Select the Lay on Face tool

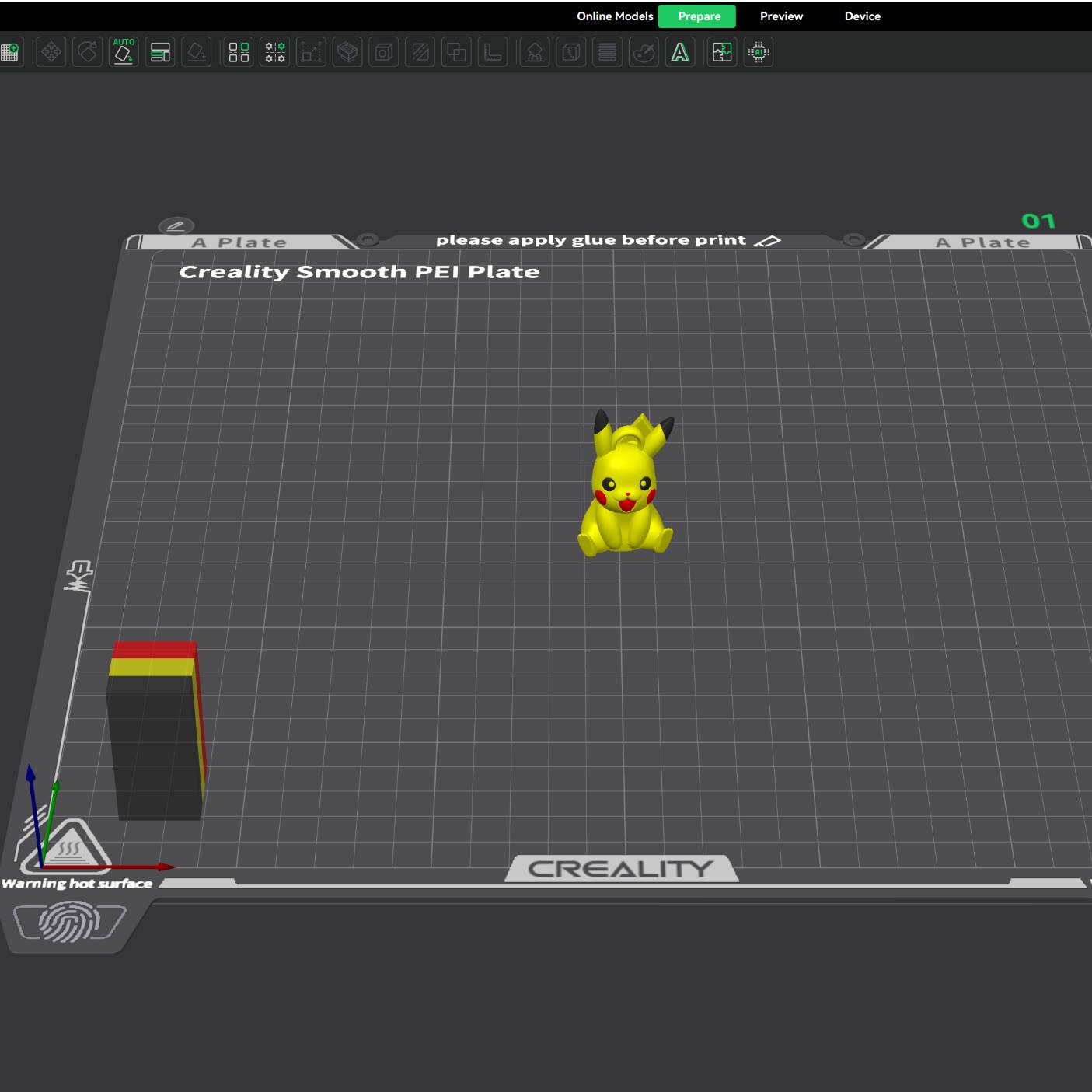click(197, 52)
